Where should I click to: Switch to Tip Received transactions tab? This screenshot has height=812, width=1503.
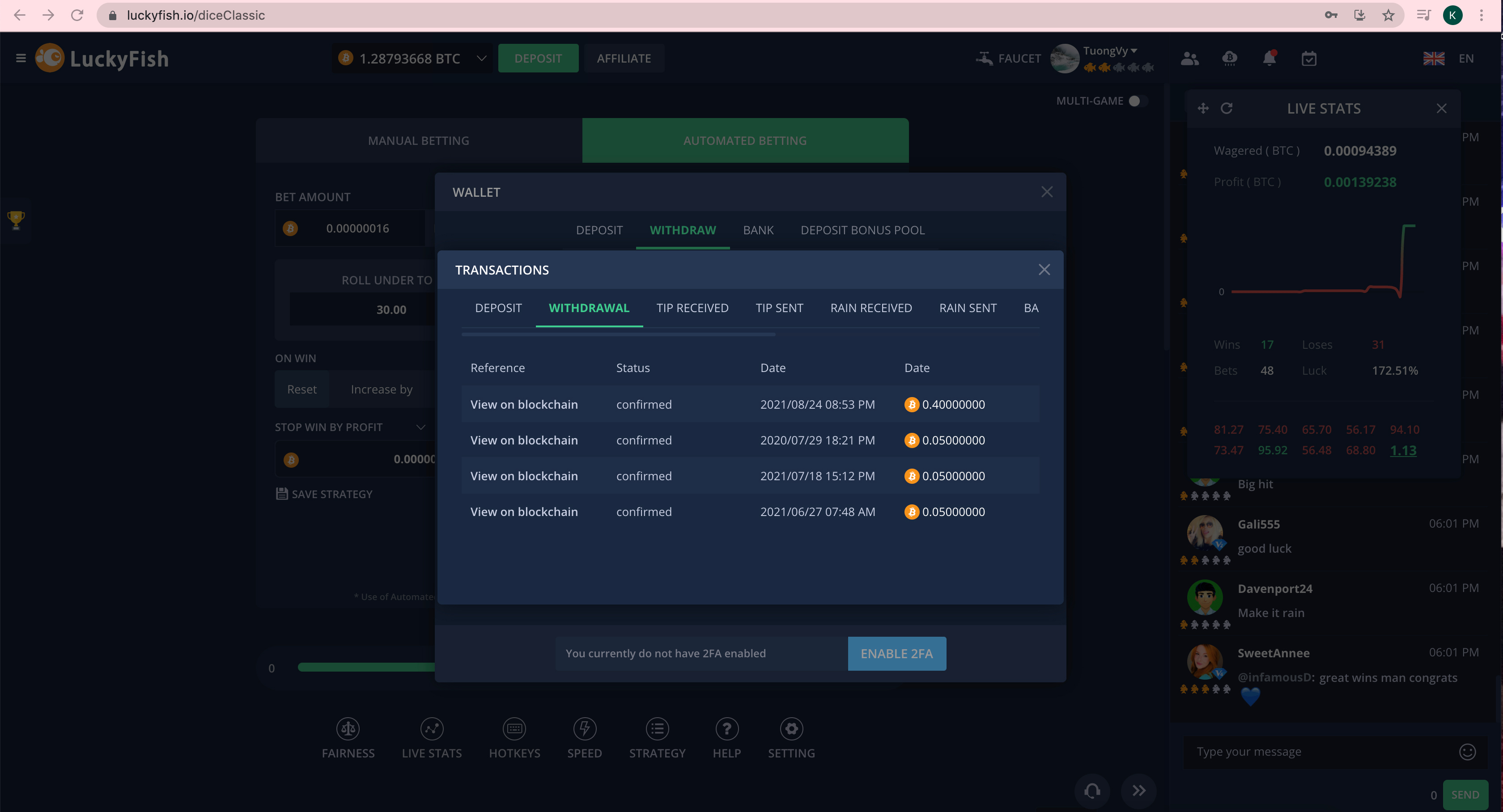pos(692,308)
